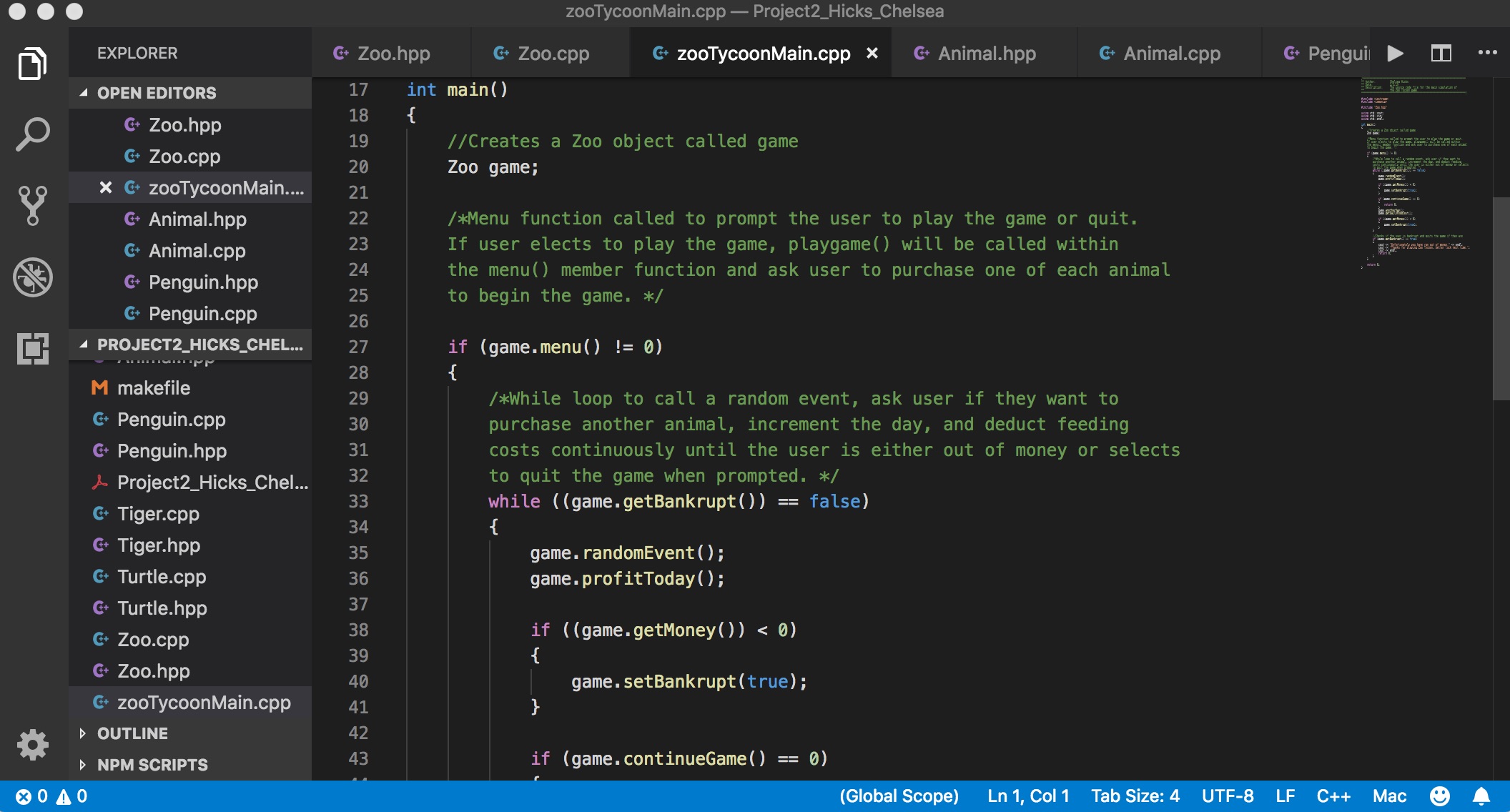Viewport: 1510px width, 812px height.
Task: Open the Extensions view icon
Action: 33,349
